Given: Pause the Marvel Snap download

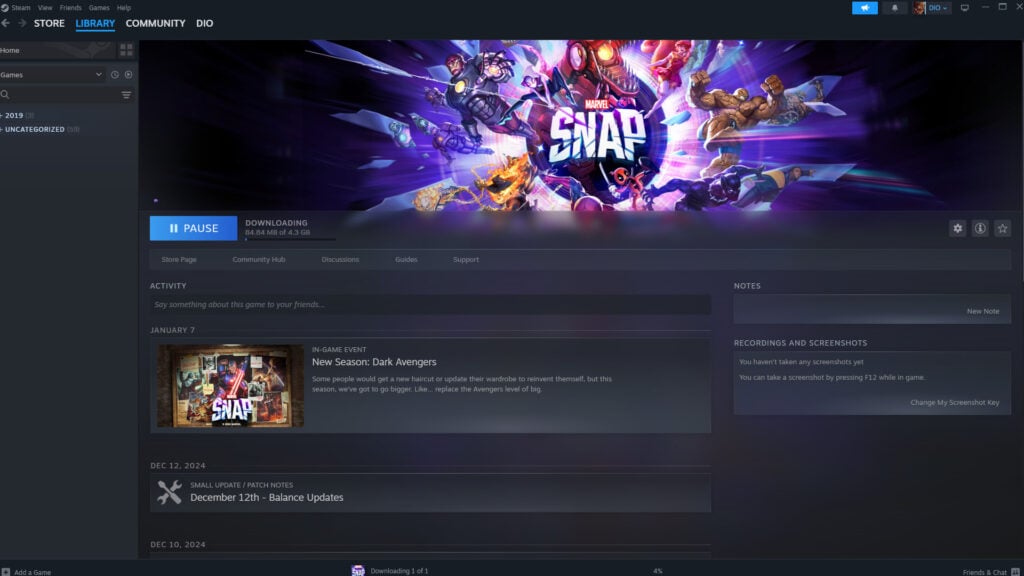Looking at the screenshot, I should pos(193,228).
